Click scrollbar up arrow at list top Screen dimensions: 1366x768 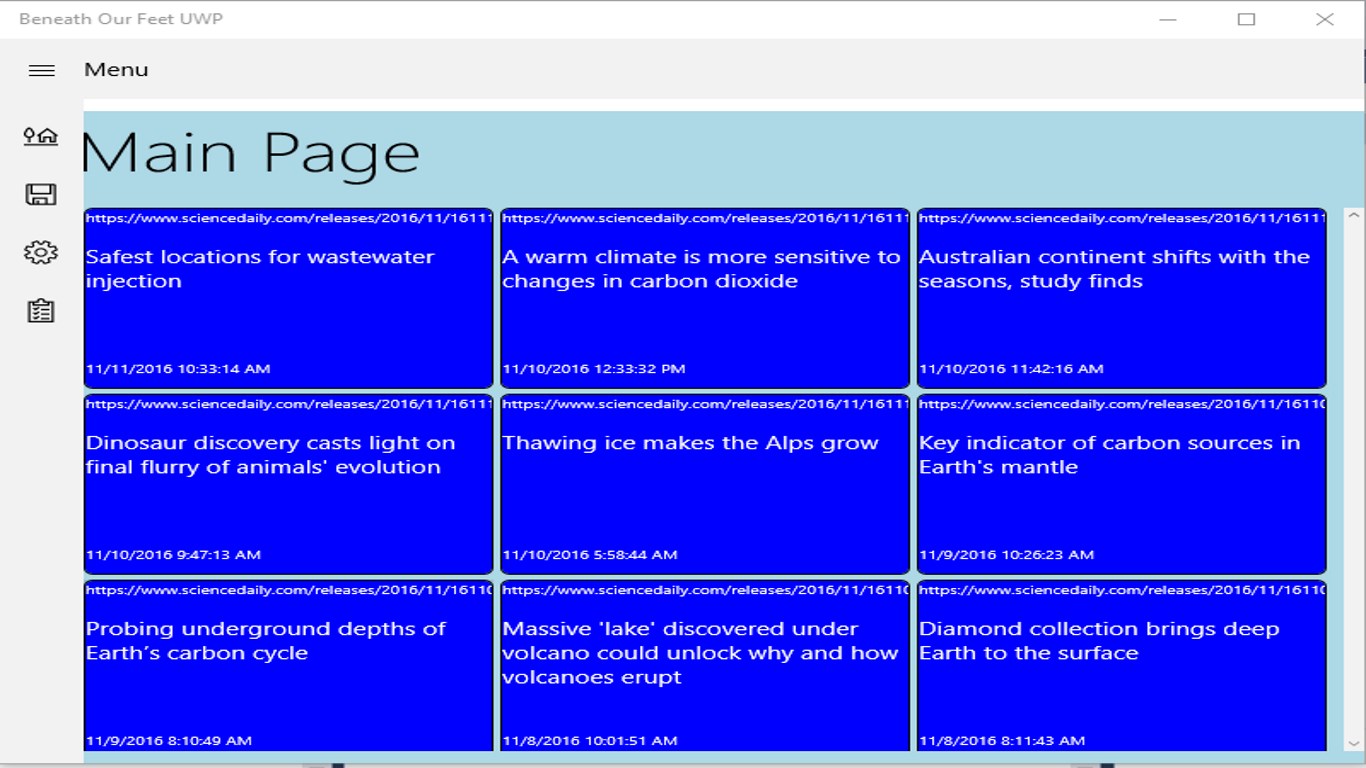click(x=1355, y=216)
